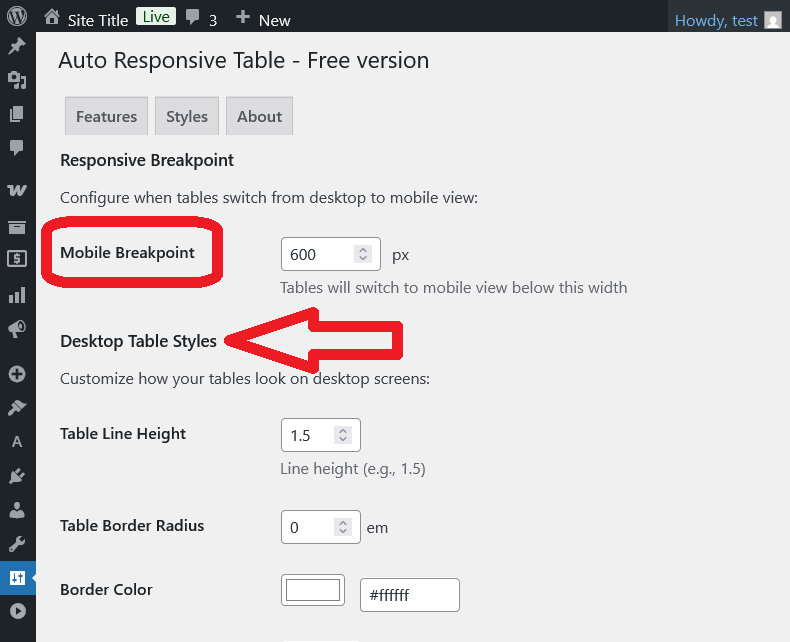Open Posts via the pushpin sidebar icon
This screenshot has width=790, height=642.
(17, 46)
